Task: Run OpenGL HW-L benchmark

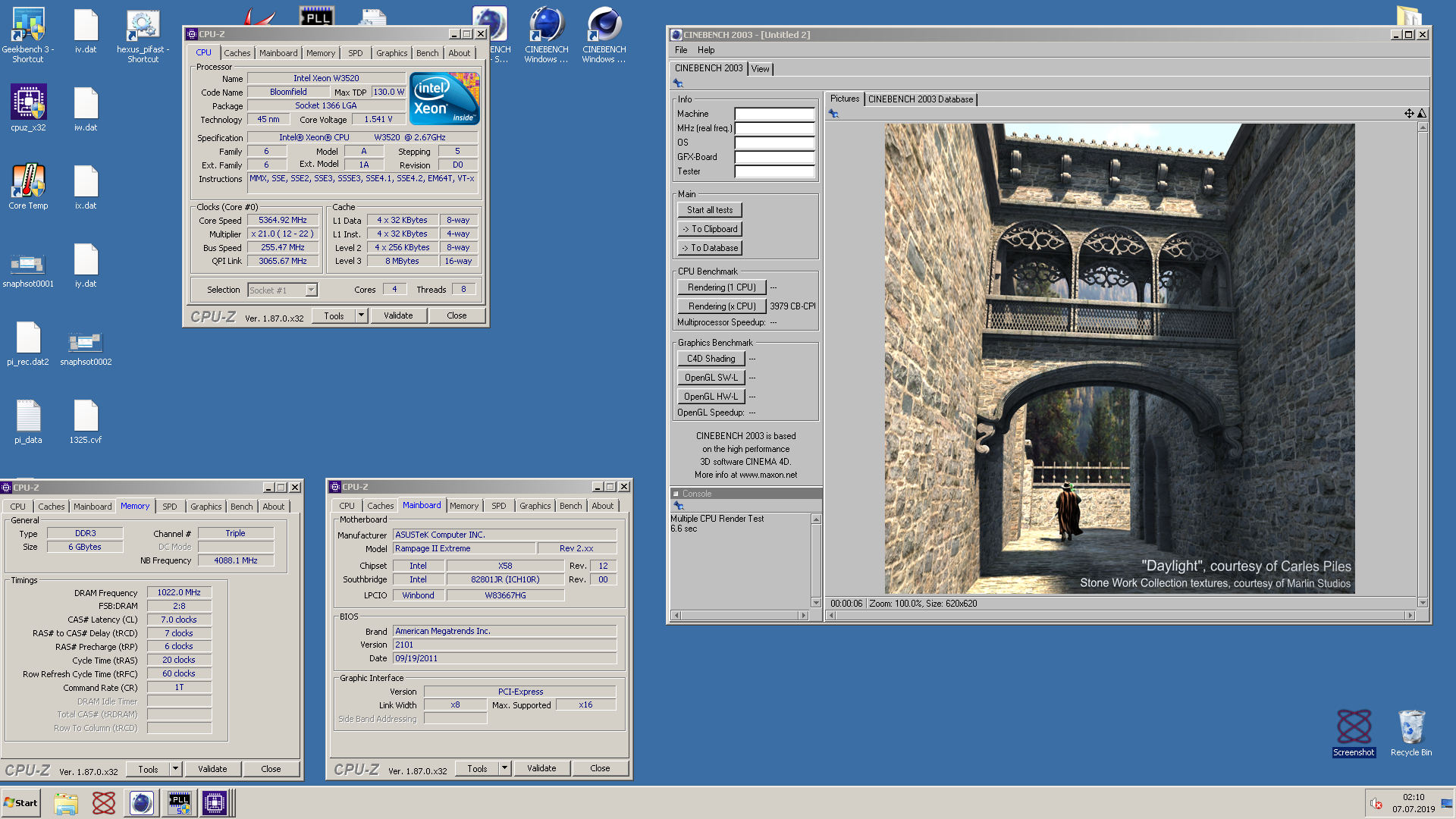Action: tap(711, 397)
